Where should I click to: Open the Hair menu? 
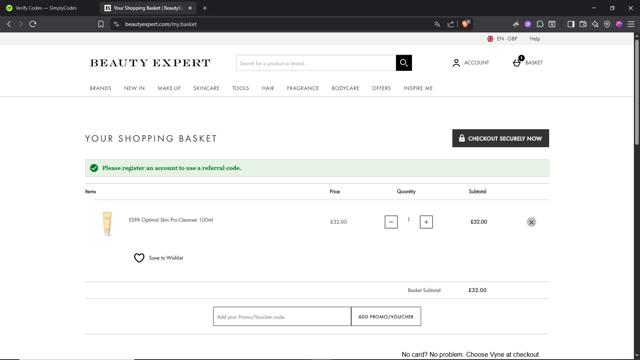(268, 88)
